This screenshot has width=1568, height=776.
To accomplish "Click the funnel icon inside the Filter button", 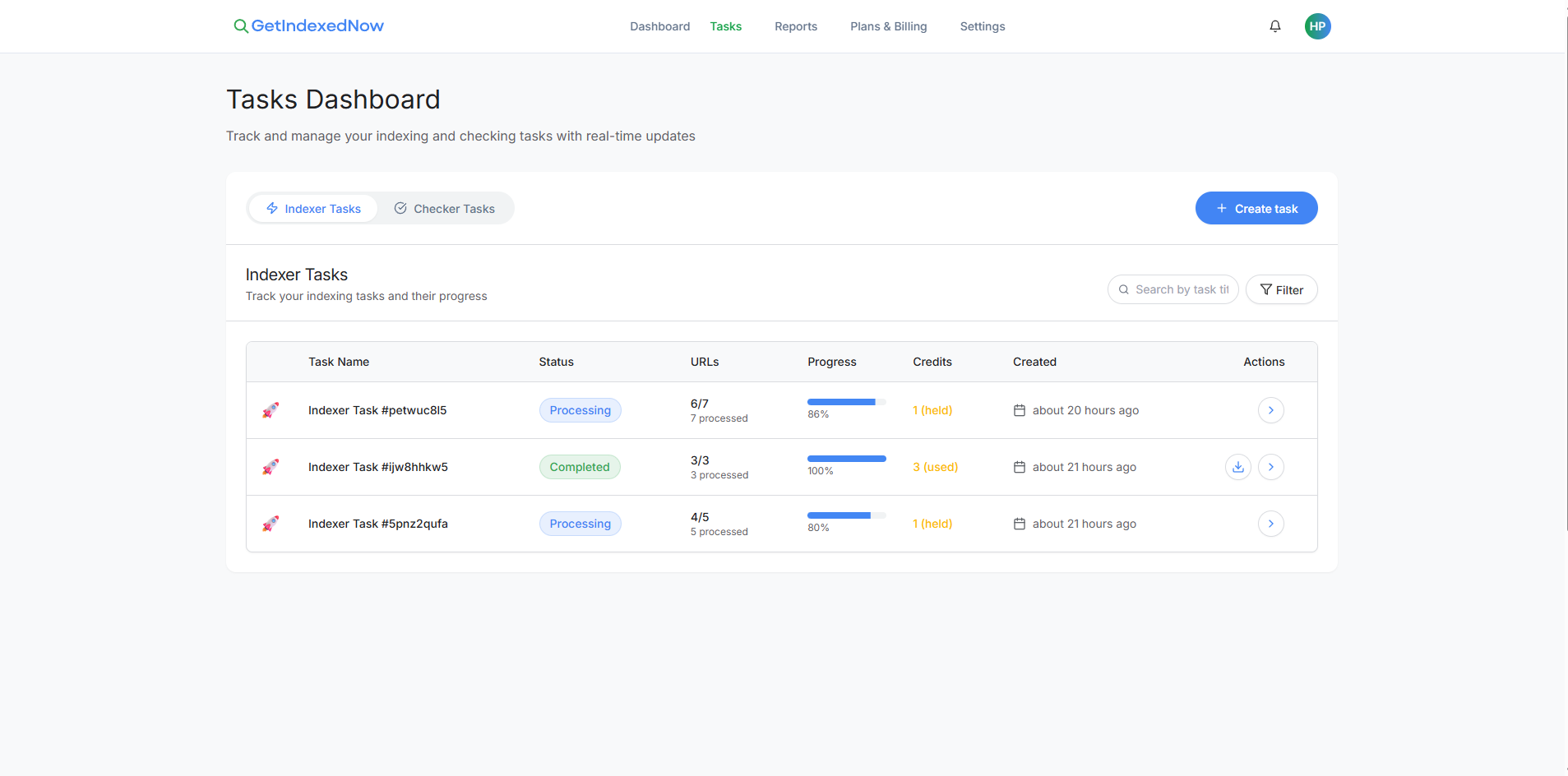I will [x=1266, y=289].
